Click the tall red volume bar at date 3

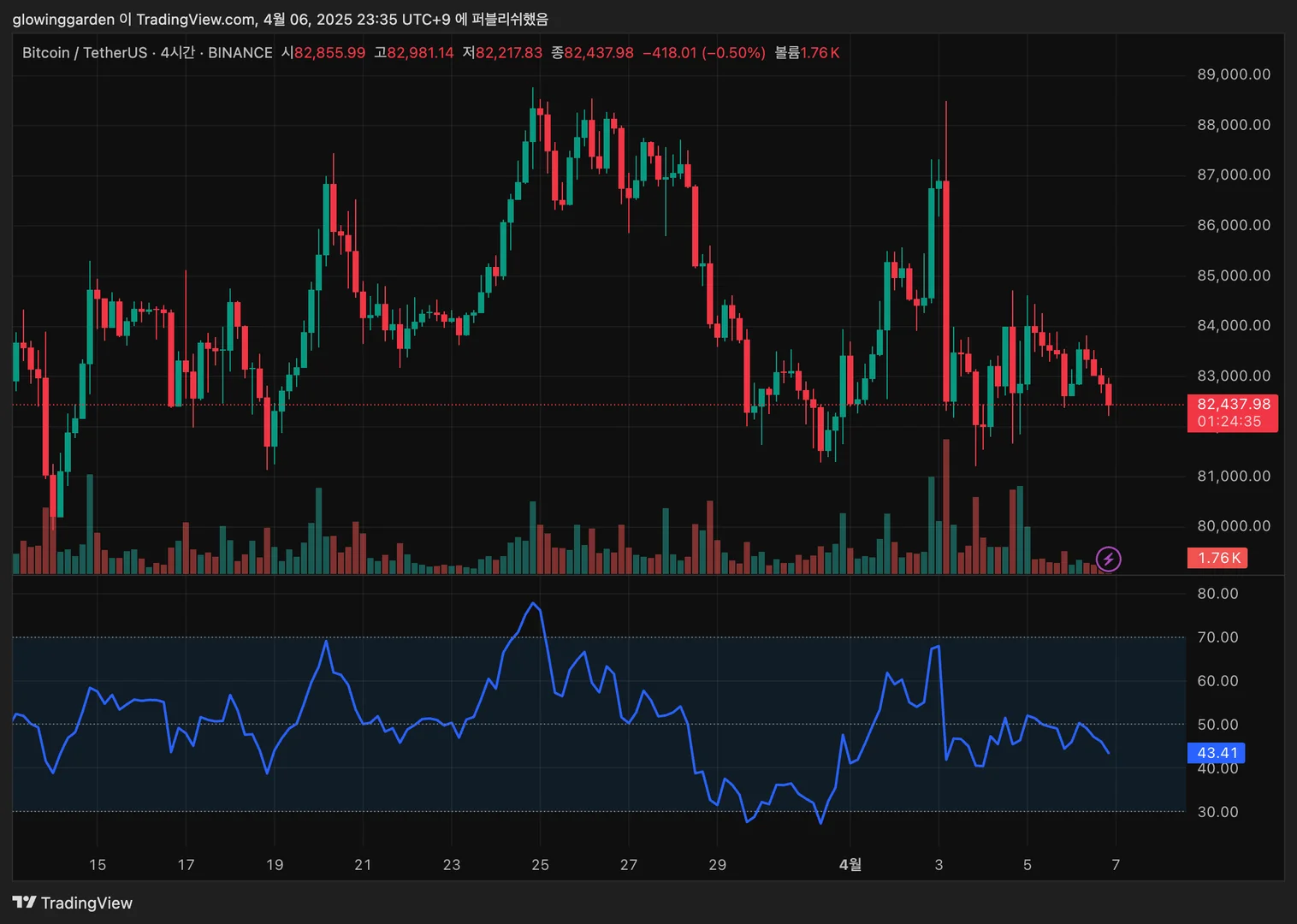(x=946, y=506)
